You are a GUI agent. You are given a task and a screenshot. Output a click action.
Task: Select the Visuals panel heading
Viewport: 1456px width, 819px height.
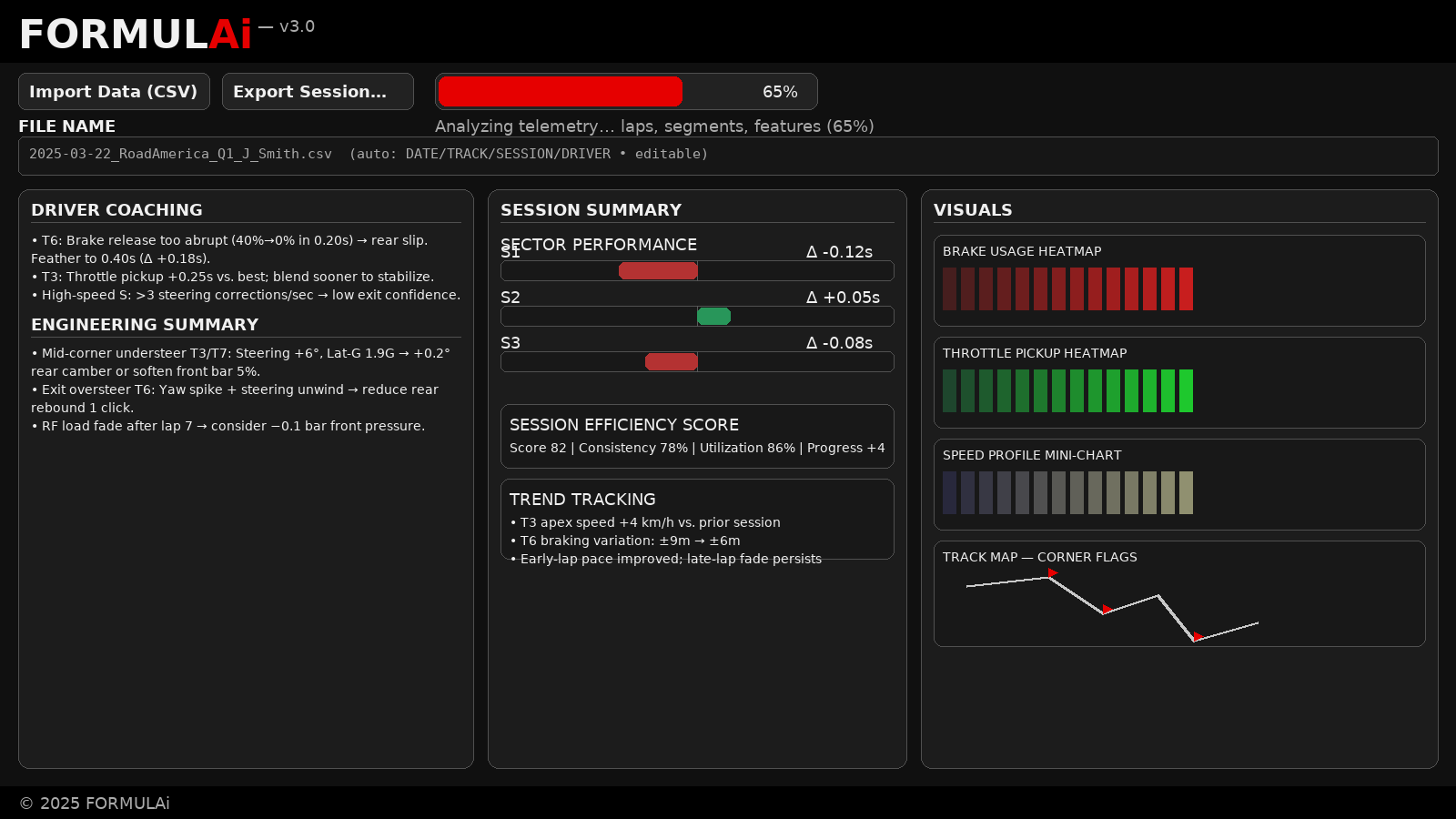coord(973,210)
